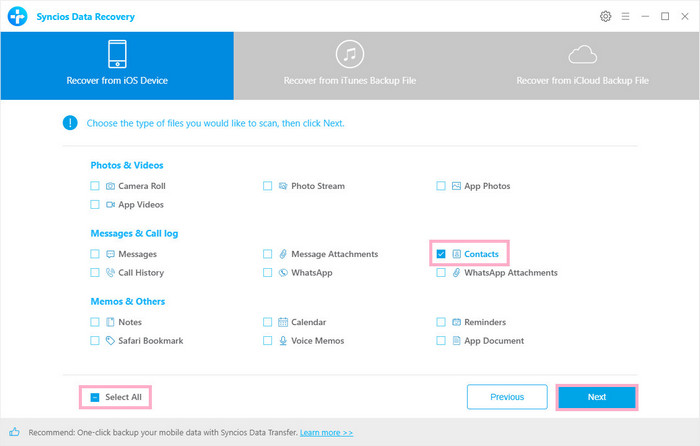Enable the Camera Roll checkbox
Screen dimensions: 700x446
click(95, 186)
